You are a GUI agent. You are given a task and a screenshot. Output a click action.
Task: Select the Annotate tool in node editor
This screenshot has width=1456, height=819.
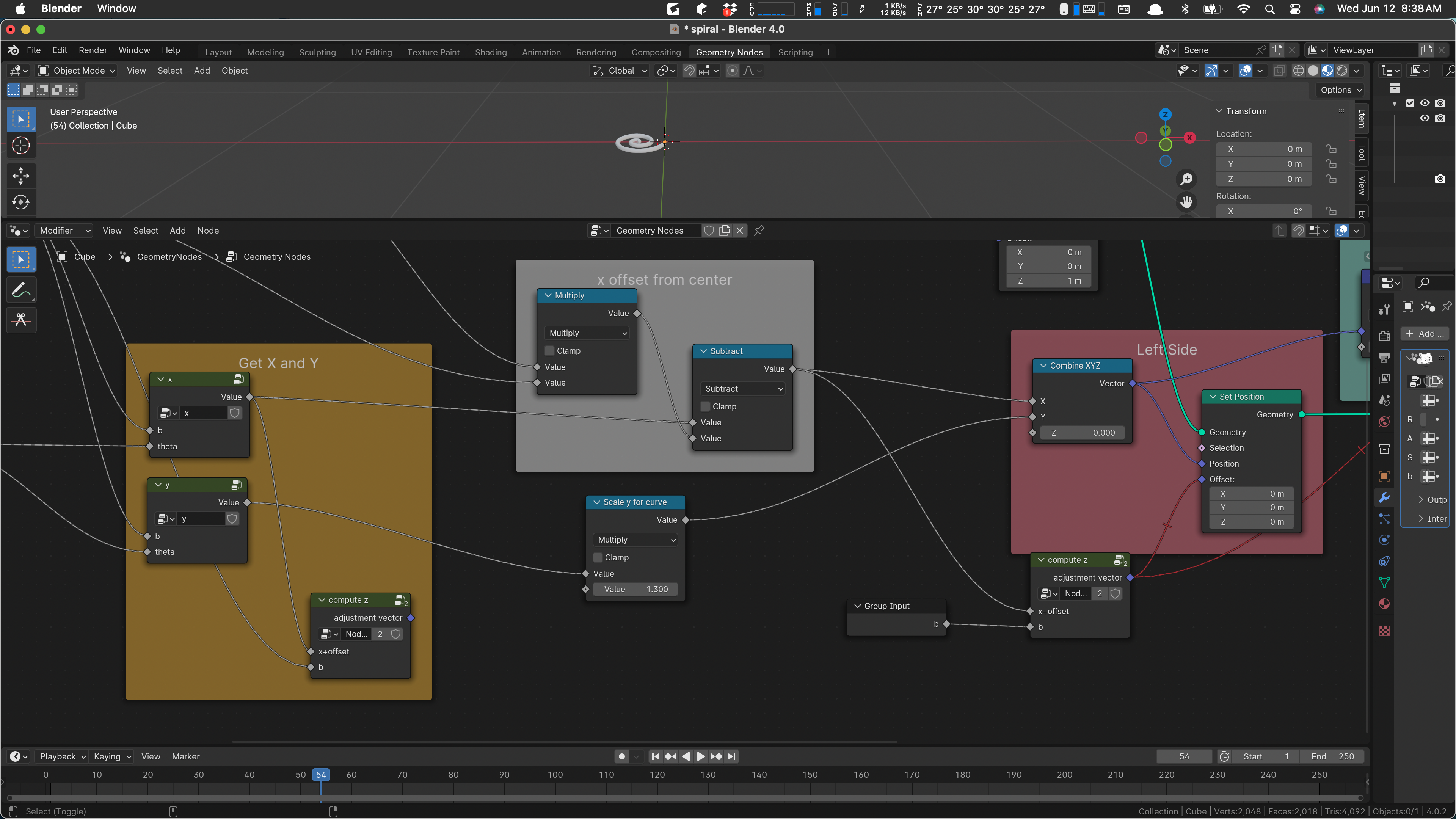21,290
